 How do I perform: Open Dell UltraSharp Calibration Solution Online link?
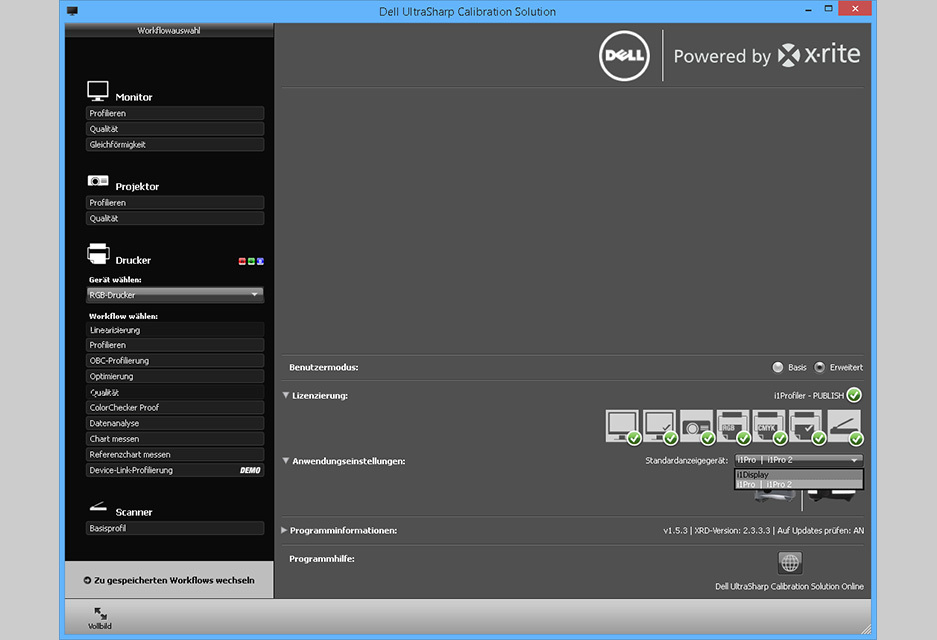[x=789, y=586]
